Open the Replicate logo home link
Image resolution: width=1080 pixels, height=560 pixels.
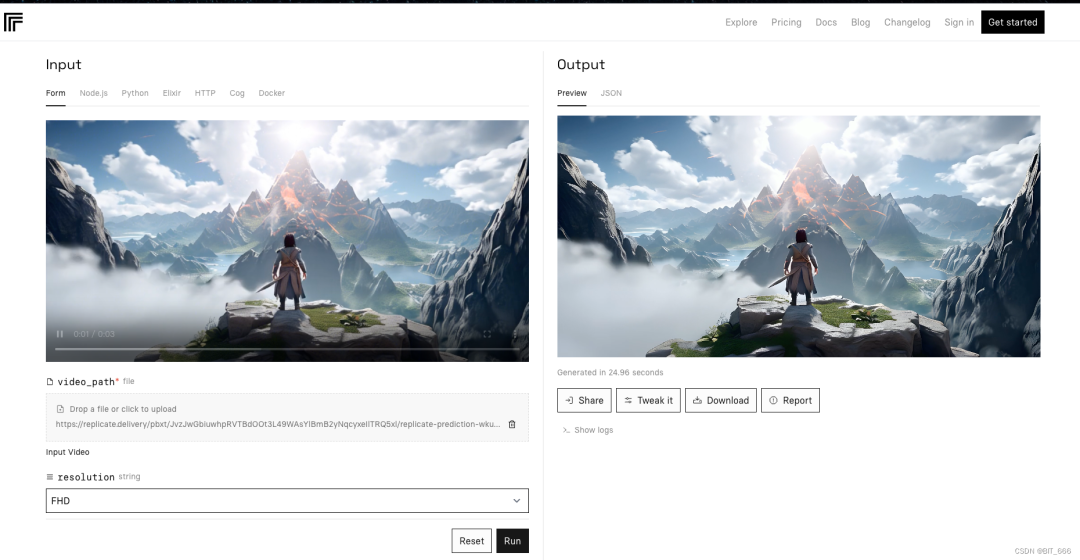(x=13, y=22)
